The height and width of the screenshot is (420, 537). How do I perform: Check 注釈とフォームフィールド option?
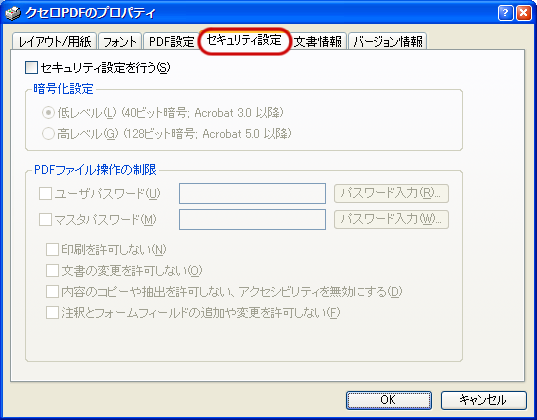[x=52, y=312]
